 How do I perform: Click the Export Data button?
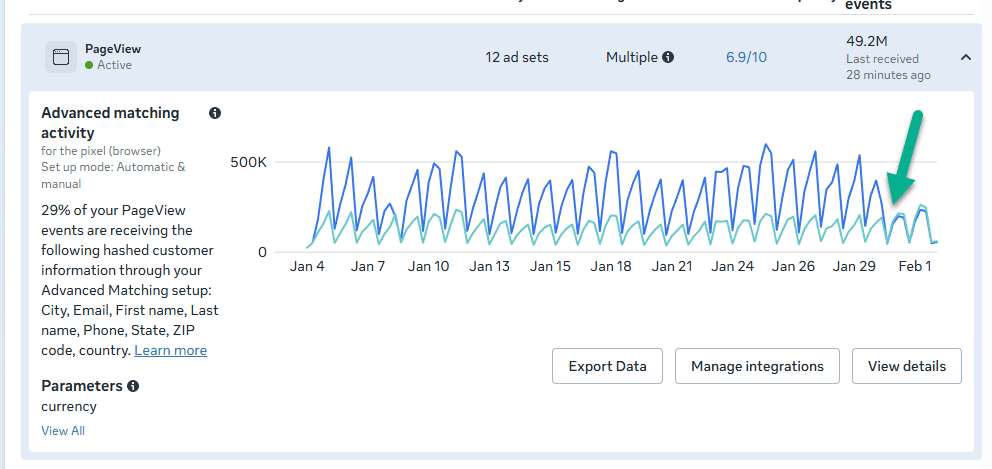click(607, 366)
